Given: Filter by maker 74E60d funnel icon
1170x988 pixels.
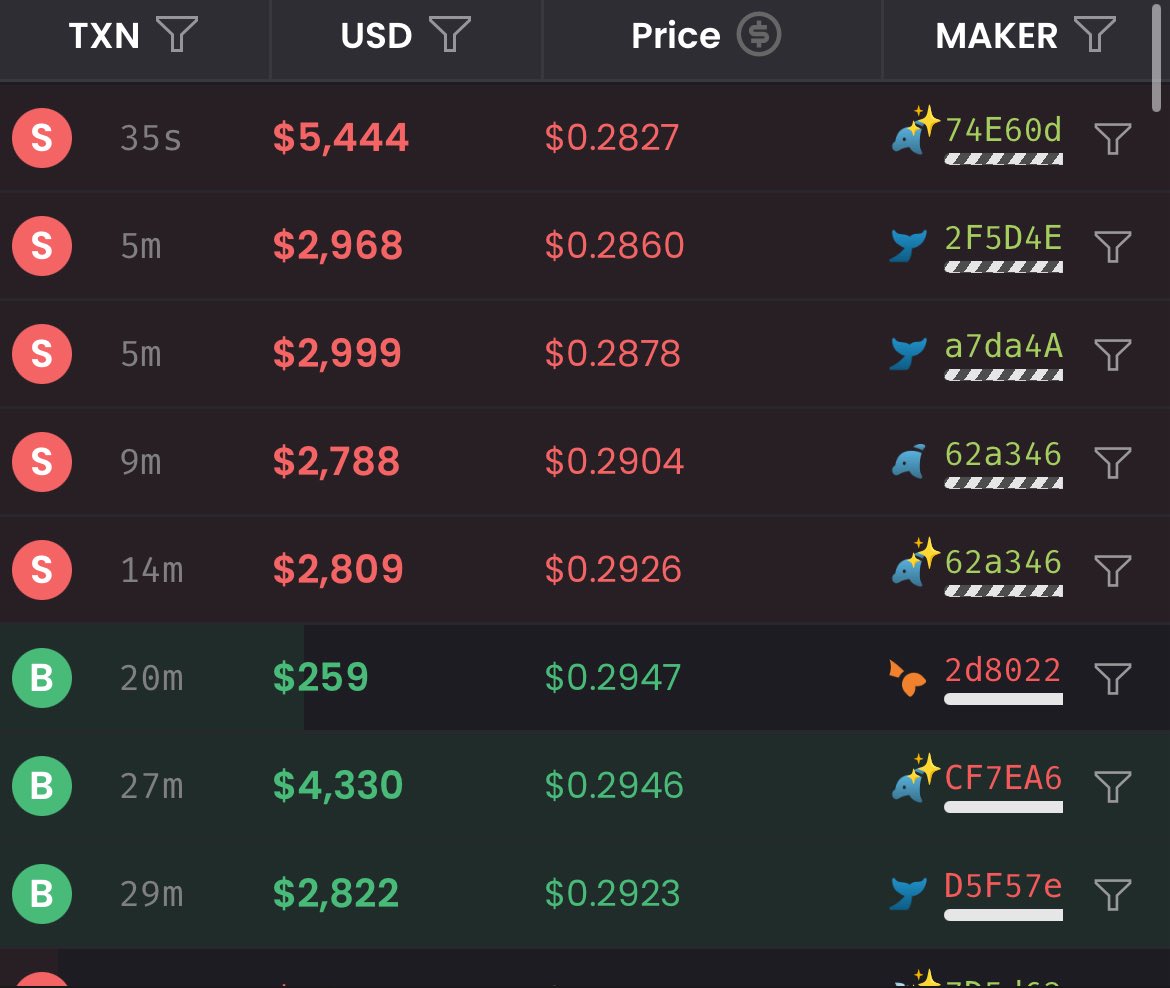Looking at the screenshot, I should click(1113, 139).
